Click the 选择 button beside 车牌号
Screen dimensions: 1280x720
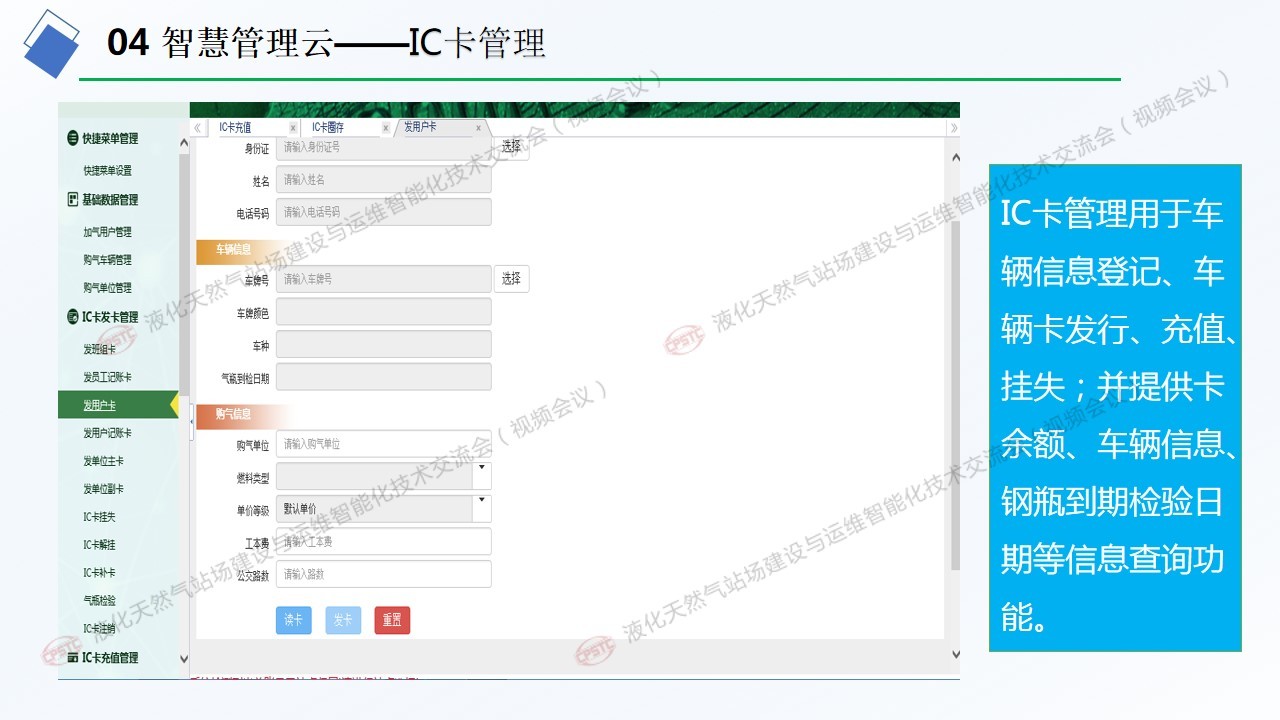[x=511, y=279]
